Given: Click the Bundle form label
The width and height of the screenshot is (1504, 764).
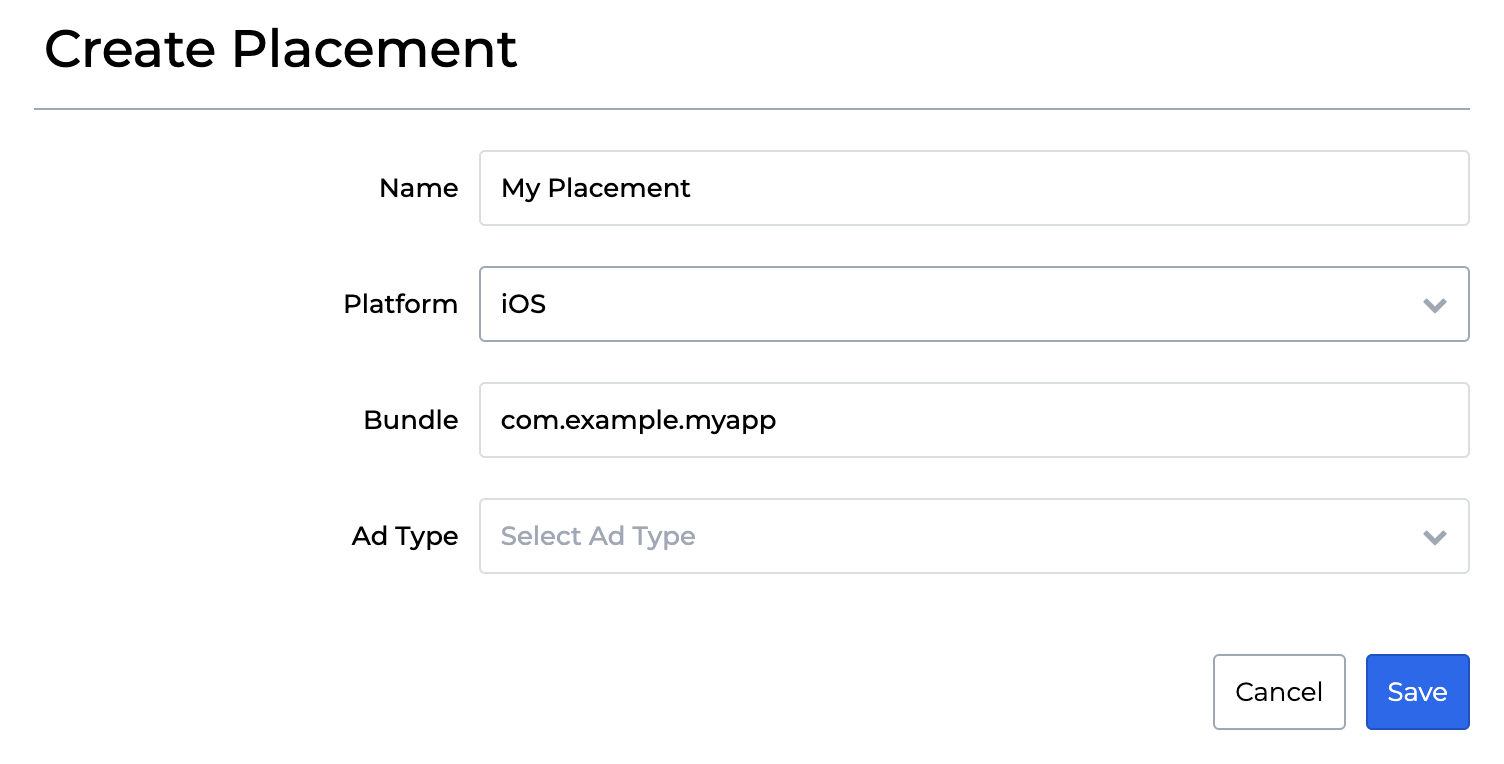Looking at the screenshot, I should (x=410, y=420).
